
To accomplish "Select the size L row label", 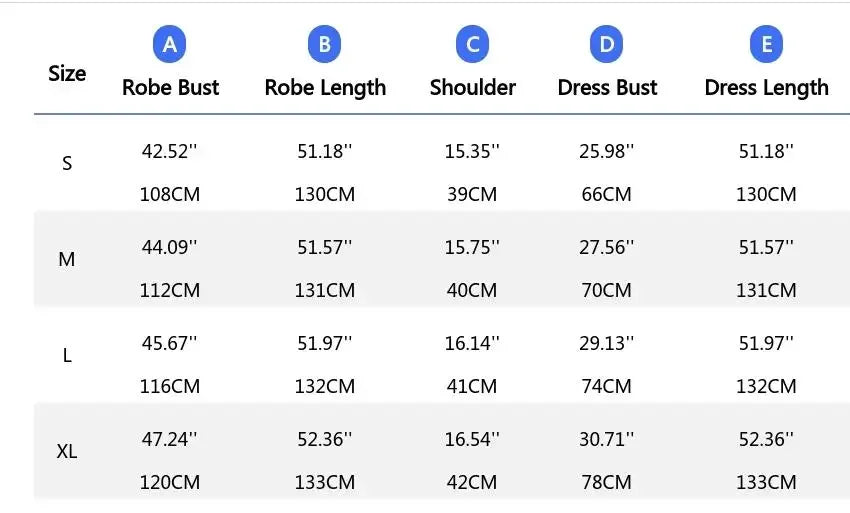I will pos(67,355).
